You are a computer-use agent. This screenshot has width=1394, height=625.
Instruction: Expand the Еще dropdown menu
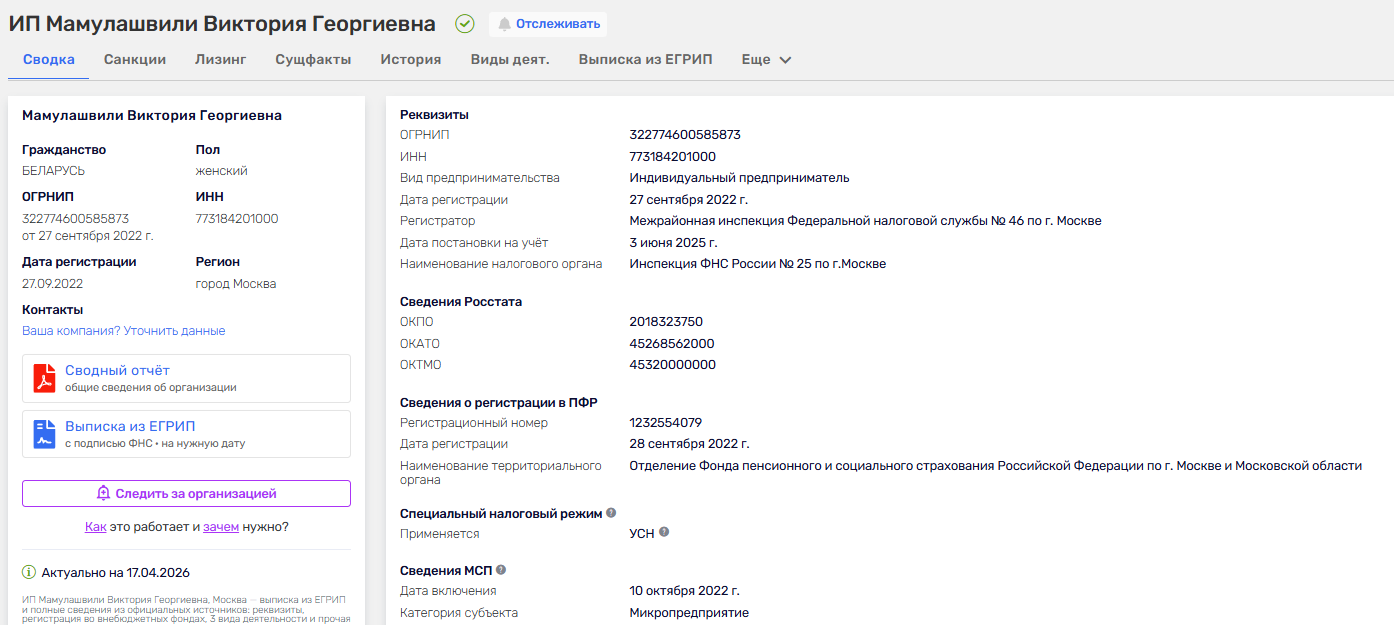pyautogui.click(x=766, y=59)
